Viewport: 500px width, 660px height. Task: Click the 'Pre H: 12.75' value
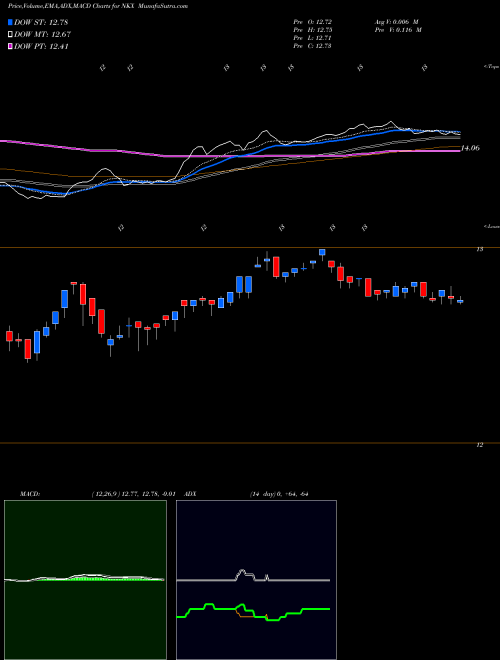(313, 30)
